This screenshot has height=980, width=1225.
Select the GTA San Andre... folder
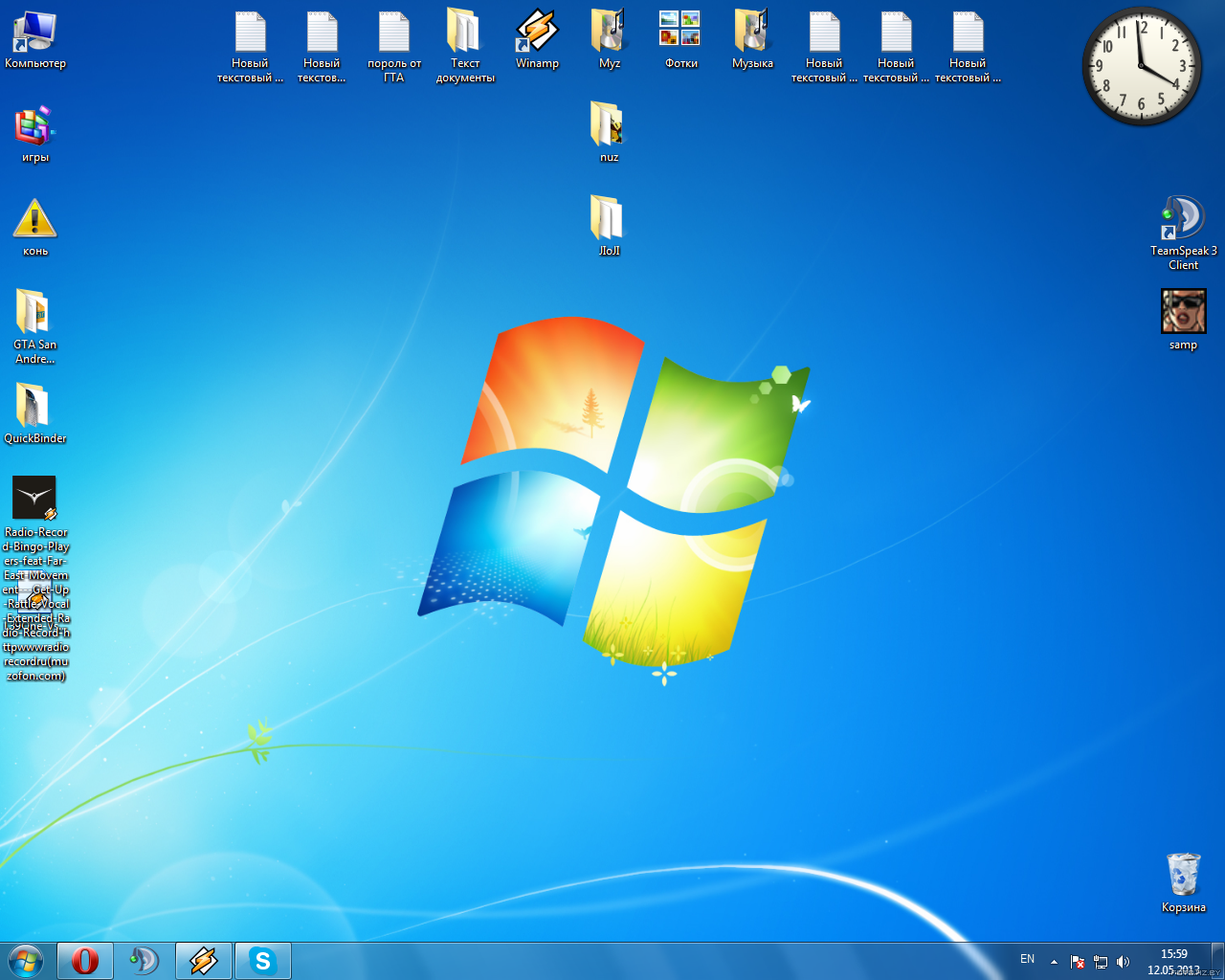35,326
